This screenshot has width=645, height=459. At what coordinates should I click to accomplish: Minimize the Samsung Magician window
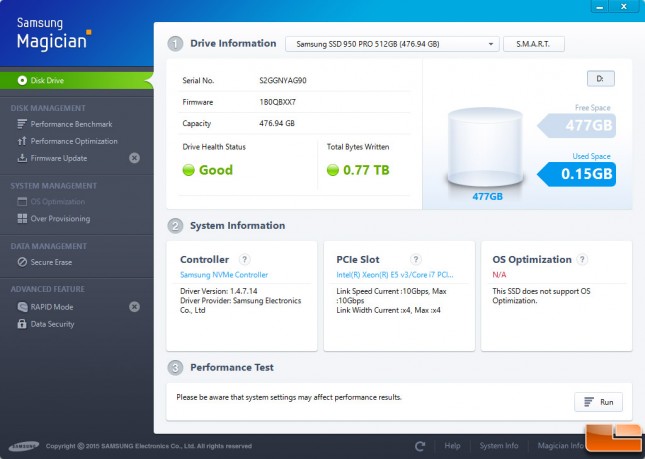[x=600, y=7]
